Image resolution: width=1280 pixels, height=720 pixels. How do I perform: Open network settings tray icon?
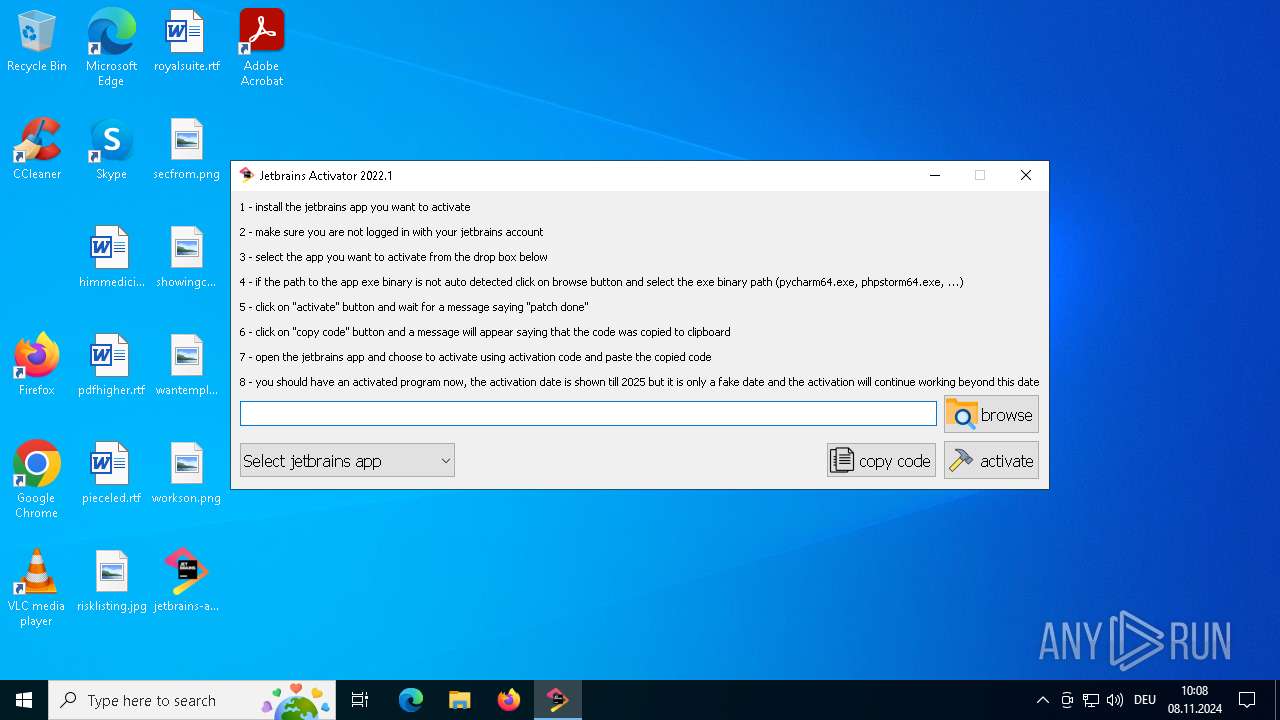tap(1091, 700)
